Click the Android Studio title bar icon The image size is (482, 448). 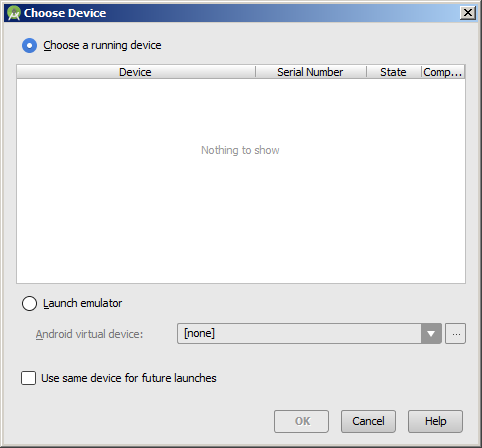[14, 13]
